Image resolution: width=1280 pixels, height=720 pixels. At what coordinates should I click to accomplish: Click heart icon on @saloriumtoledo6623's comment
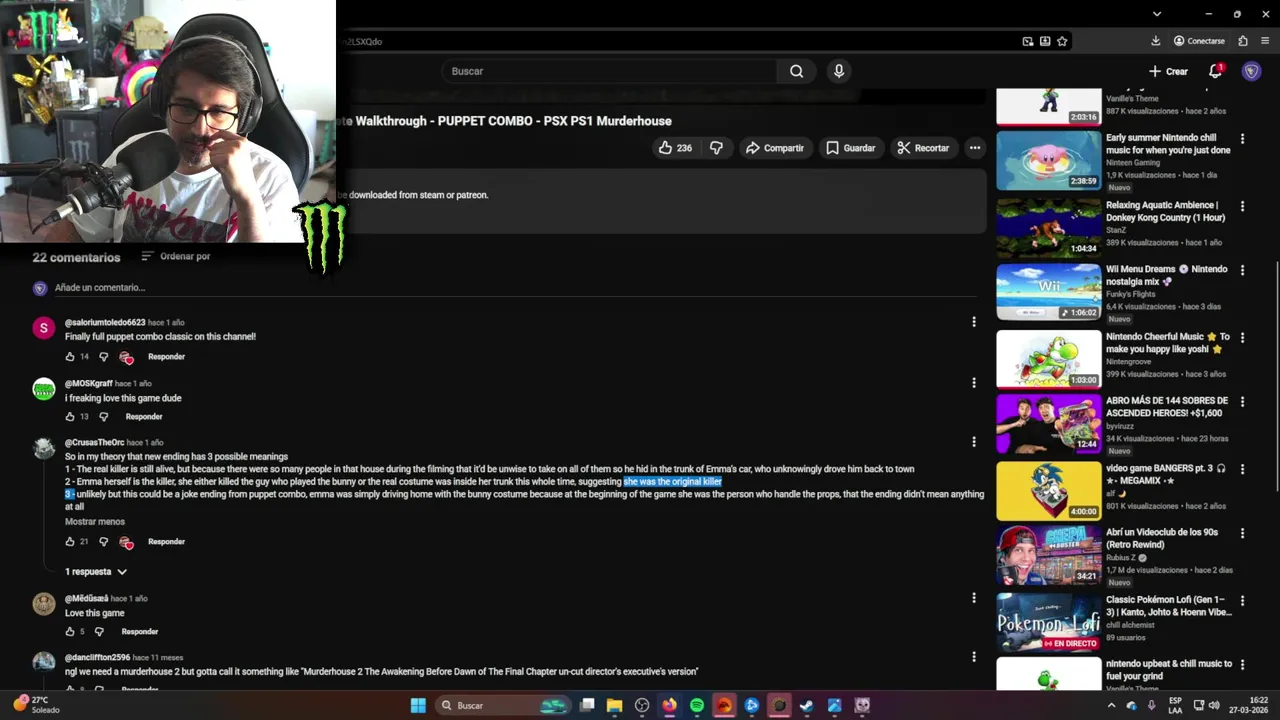[126, 357]
